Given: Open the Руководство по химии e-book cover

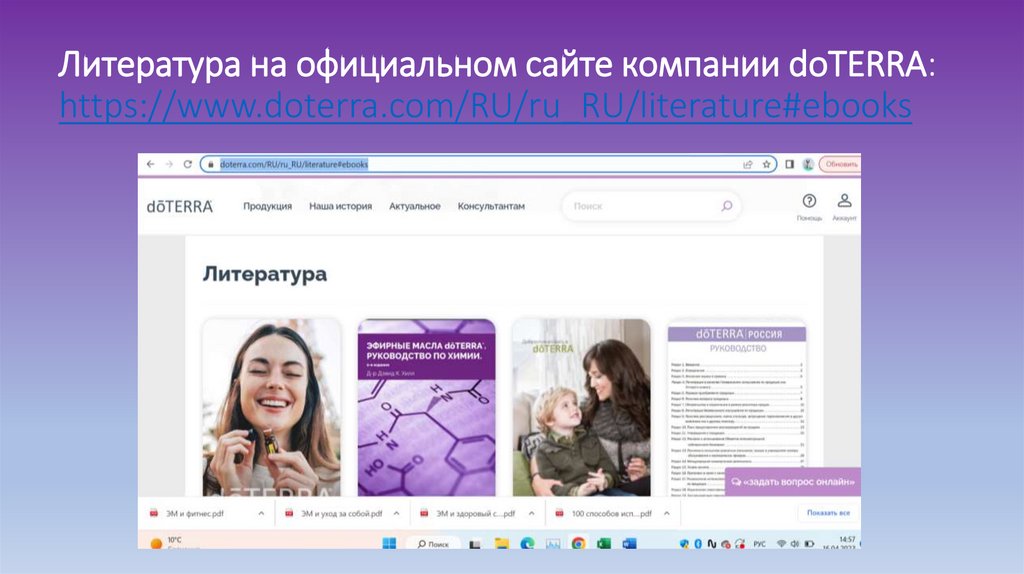Looking at the screenshot, I should tap(426, 407).
